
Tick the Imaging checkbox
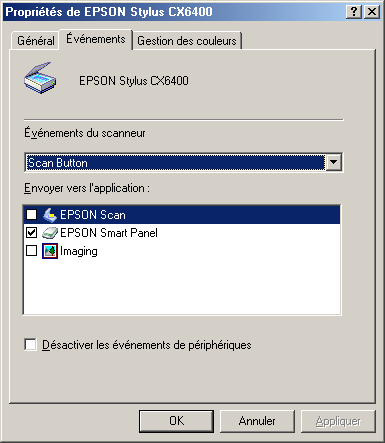pyautogui.click(x=31, y=251)
